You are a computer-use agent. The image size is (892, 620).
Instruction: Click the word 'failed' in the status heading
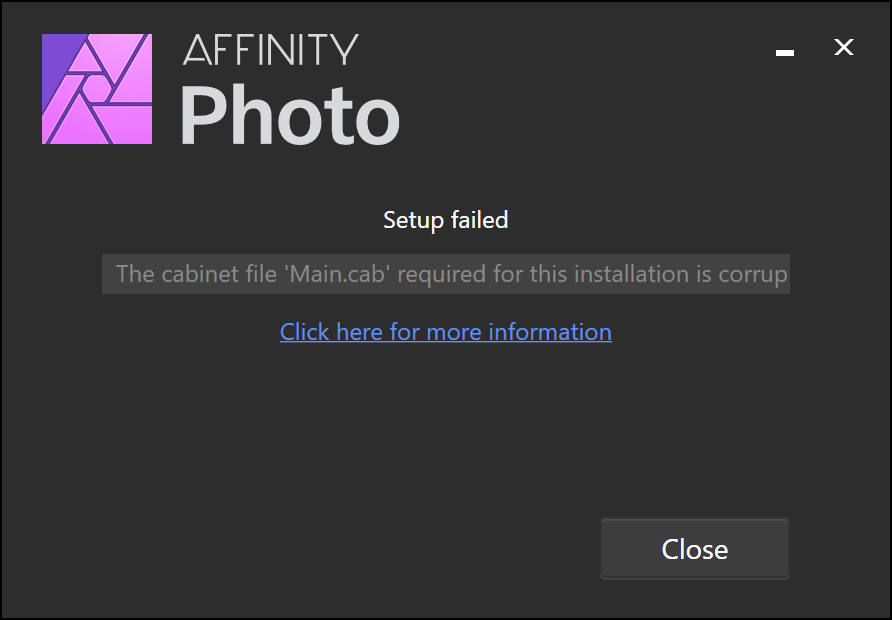[x=479, y=220]
